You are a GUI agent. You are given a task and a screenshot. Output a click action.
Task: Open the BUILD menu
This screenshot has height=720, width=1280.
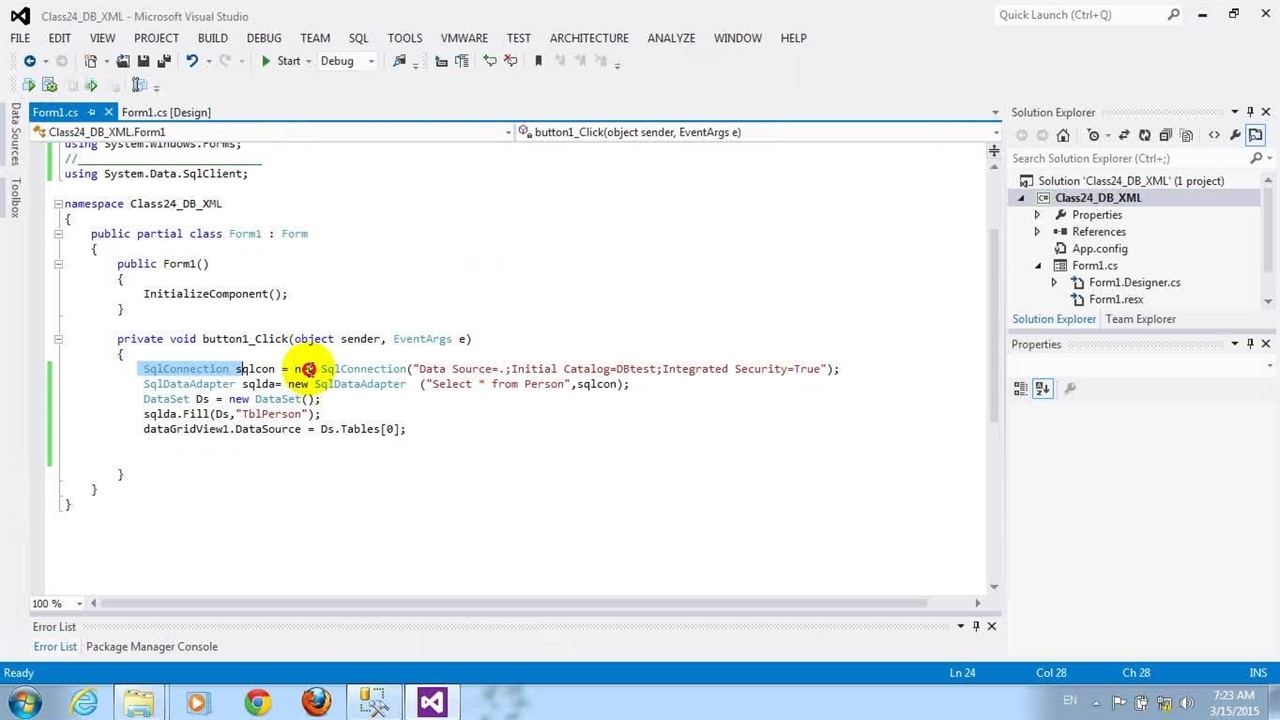[x=212, y=38]
